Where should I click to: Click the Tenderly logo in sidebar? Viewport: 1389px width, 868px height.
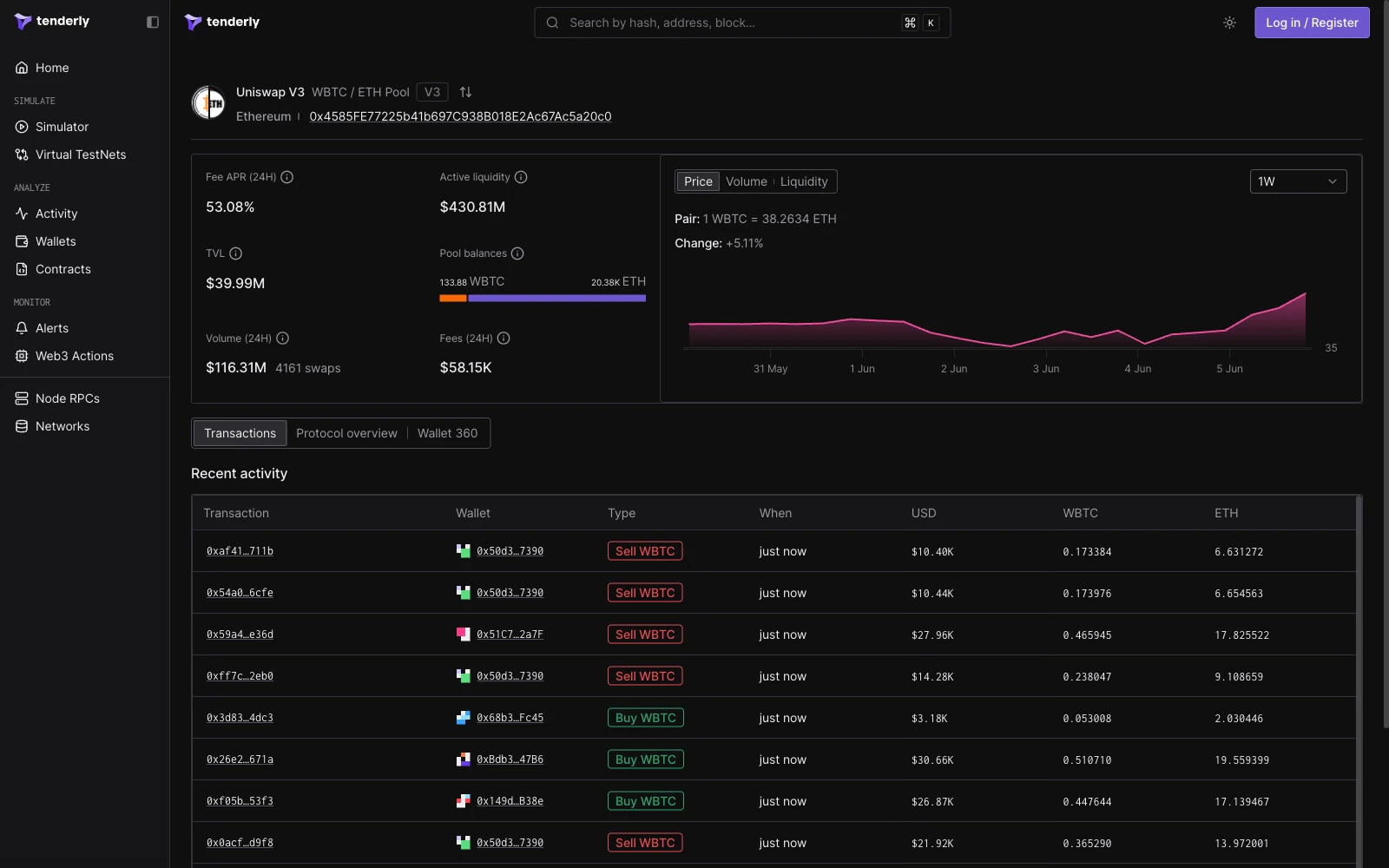(52, 21)
